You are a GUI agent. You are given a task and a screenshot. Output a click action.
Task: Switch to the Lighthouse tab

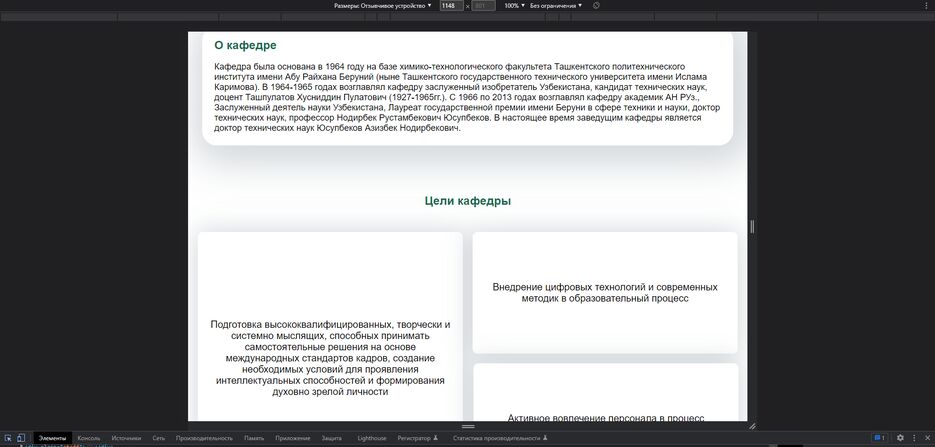[x=372, y=438]
